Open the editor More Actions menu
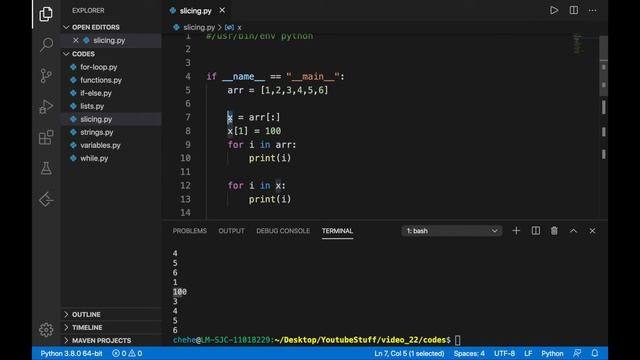 [593, 10]
